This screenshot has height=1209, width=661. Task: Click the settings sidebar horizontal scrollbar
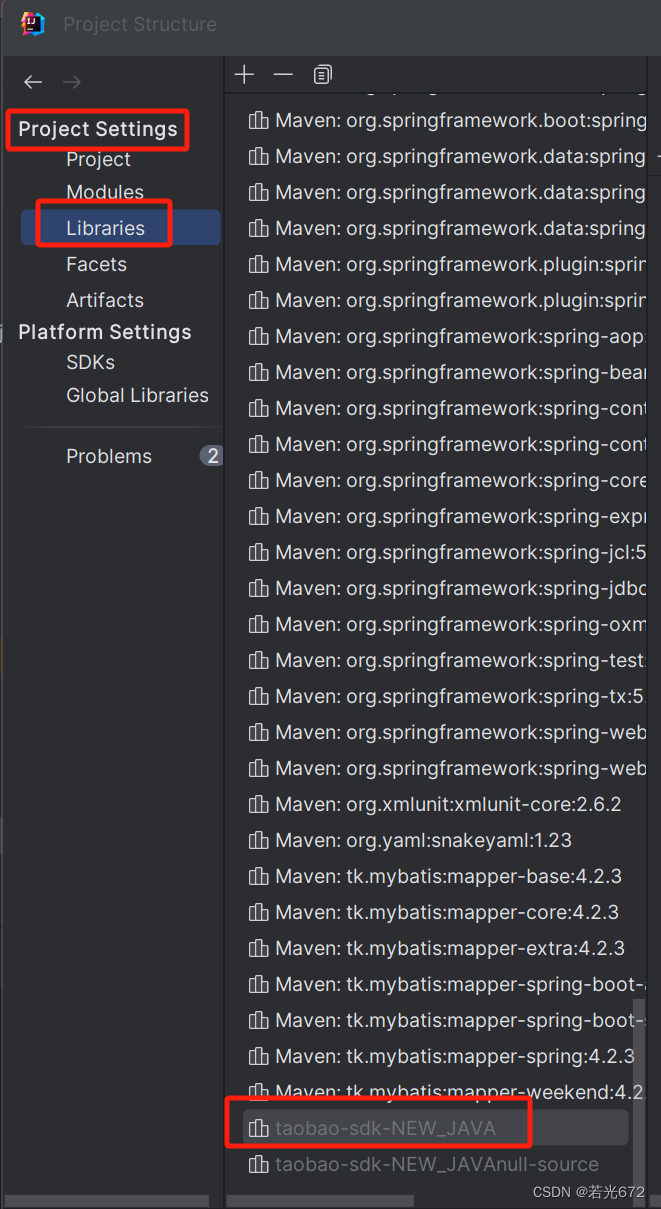[107, 1200]
